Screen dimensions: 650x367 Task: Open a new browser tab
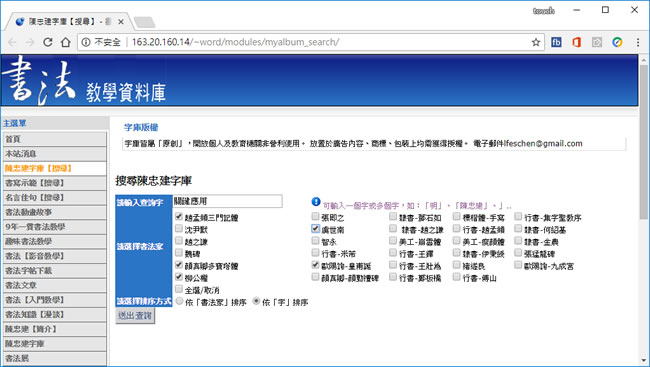(x=145, y=22)
